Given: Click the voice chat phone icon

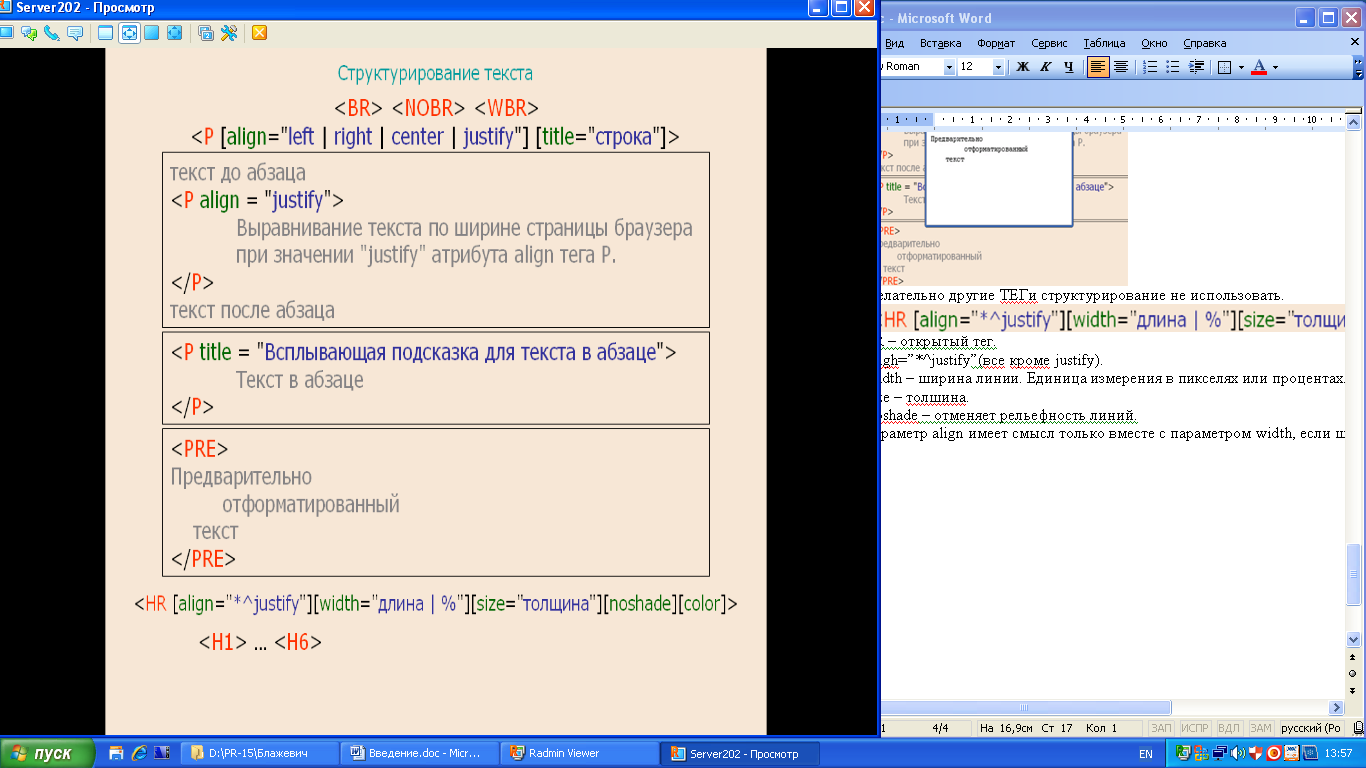Looking at the screenshot, I should click(51, 33).
